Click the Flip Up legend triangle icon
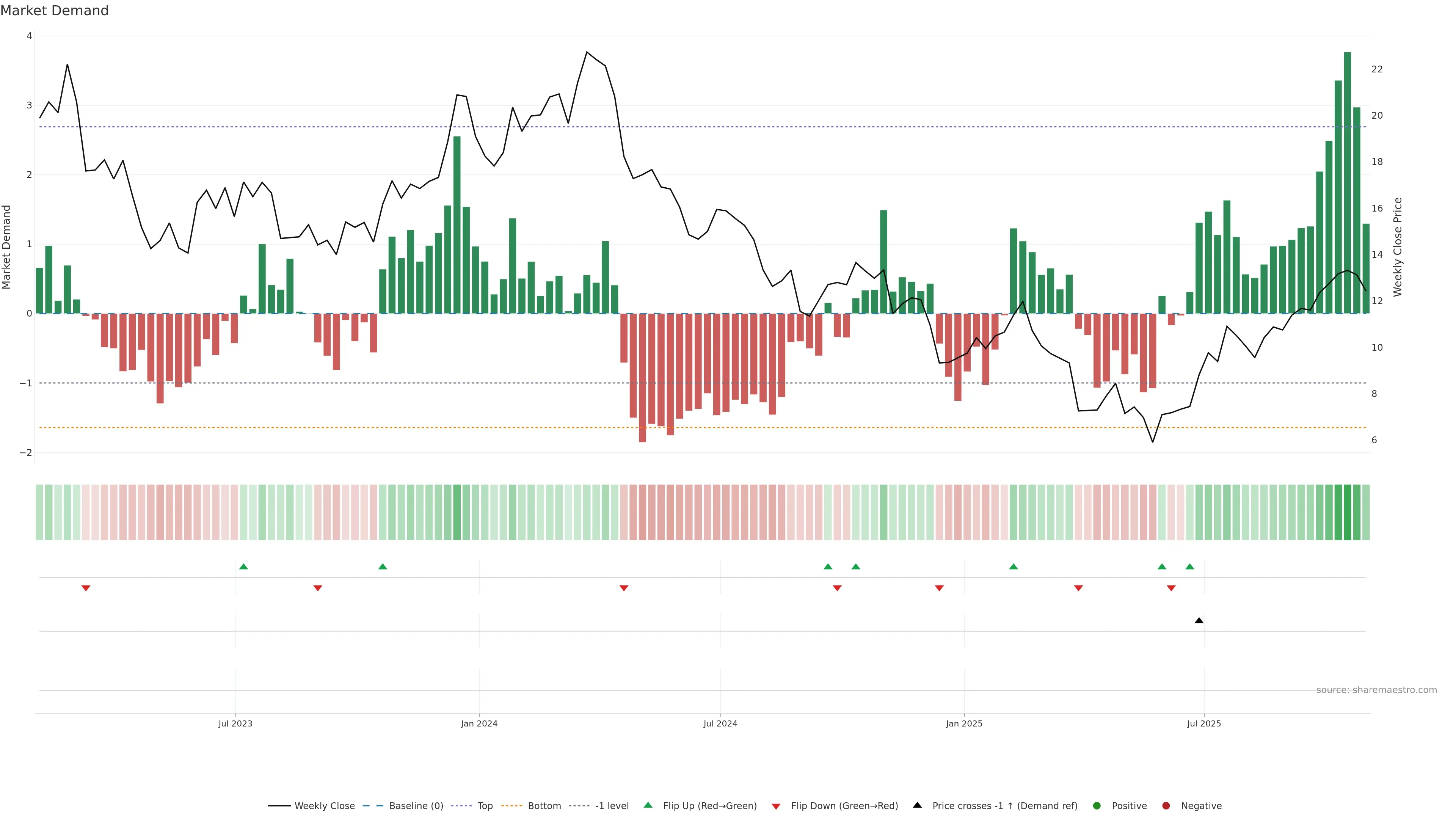 648,805
